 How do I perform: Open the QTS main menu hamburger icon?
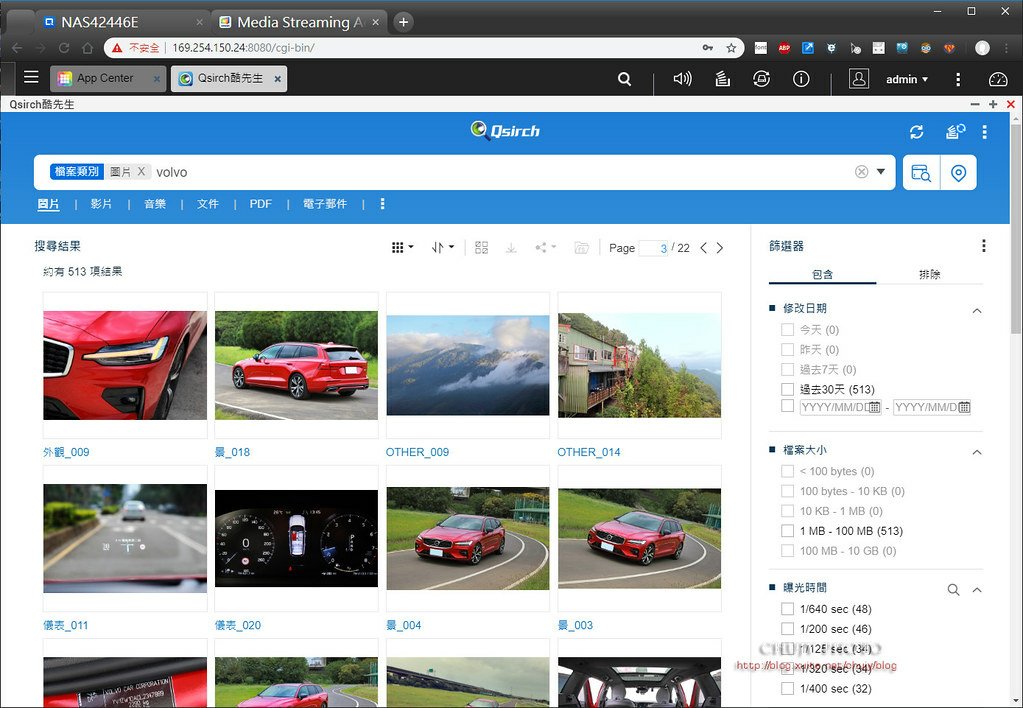coord(31,77)
